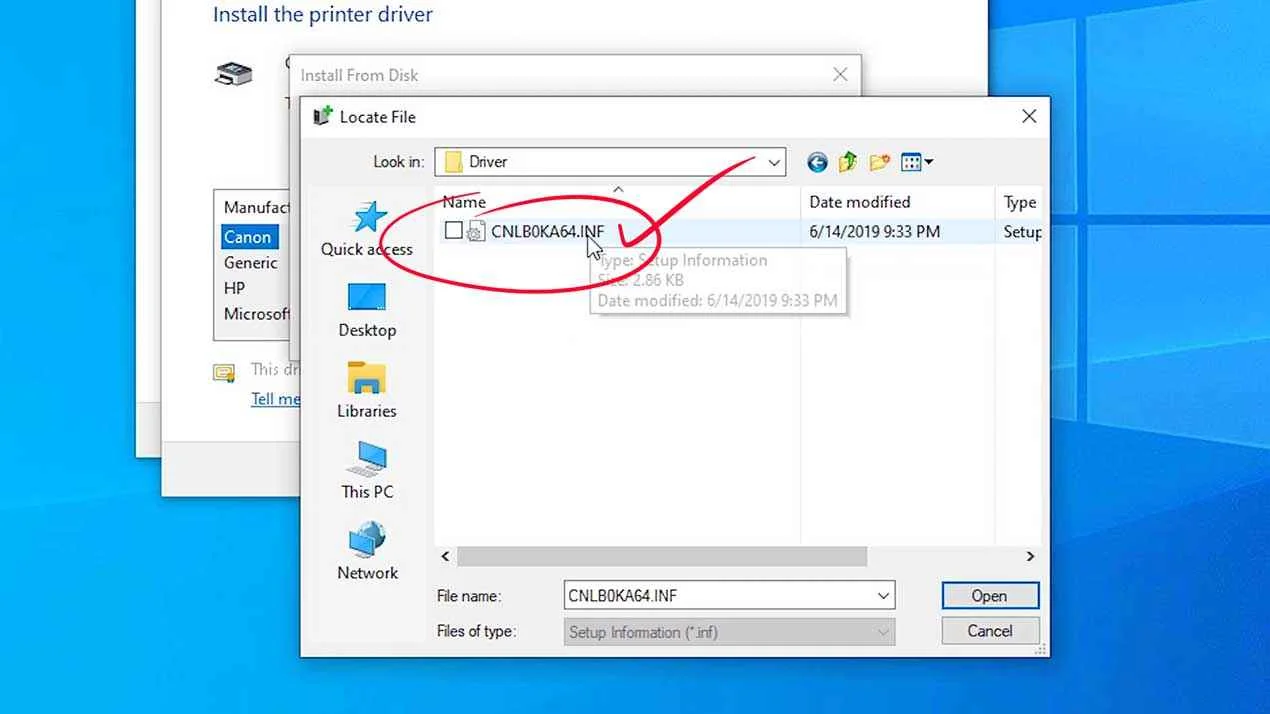Select This PC in the places bar

point(367,471)
